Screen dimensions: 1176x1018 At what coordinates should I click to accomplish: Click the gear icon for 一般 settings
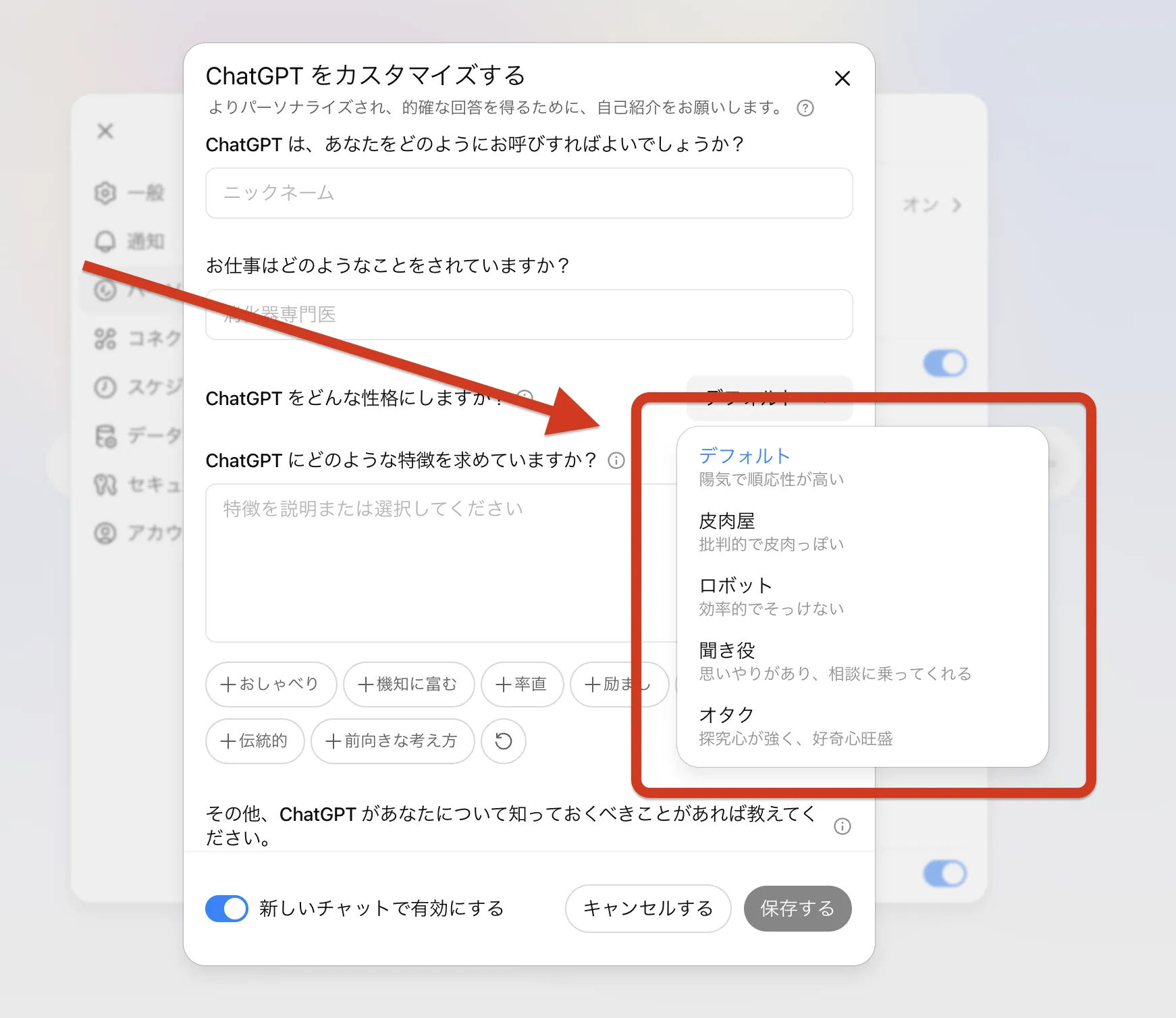(105, 193)
